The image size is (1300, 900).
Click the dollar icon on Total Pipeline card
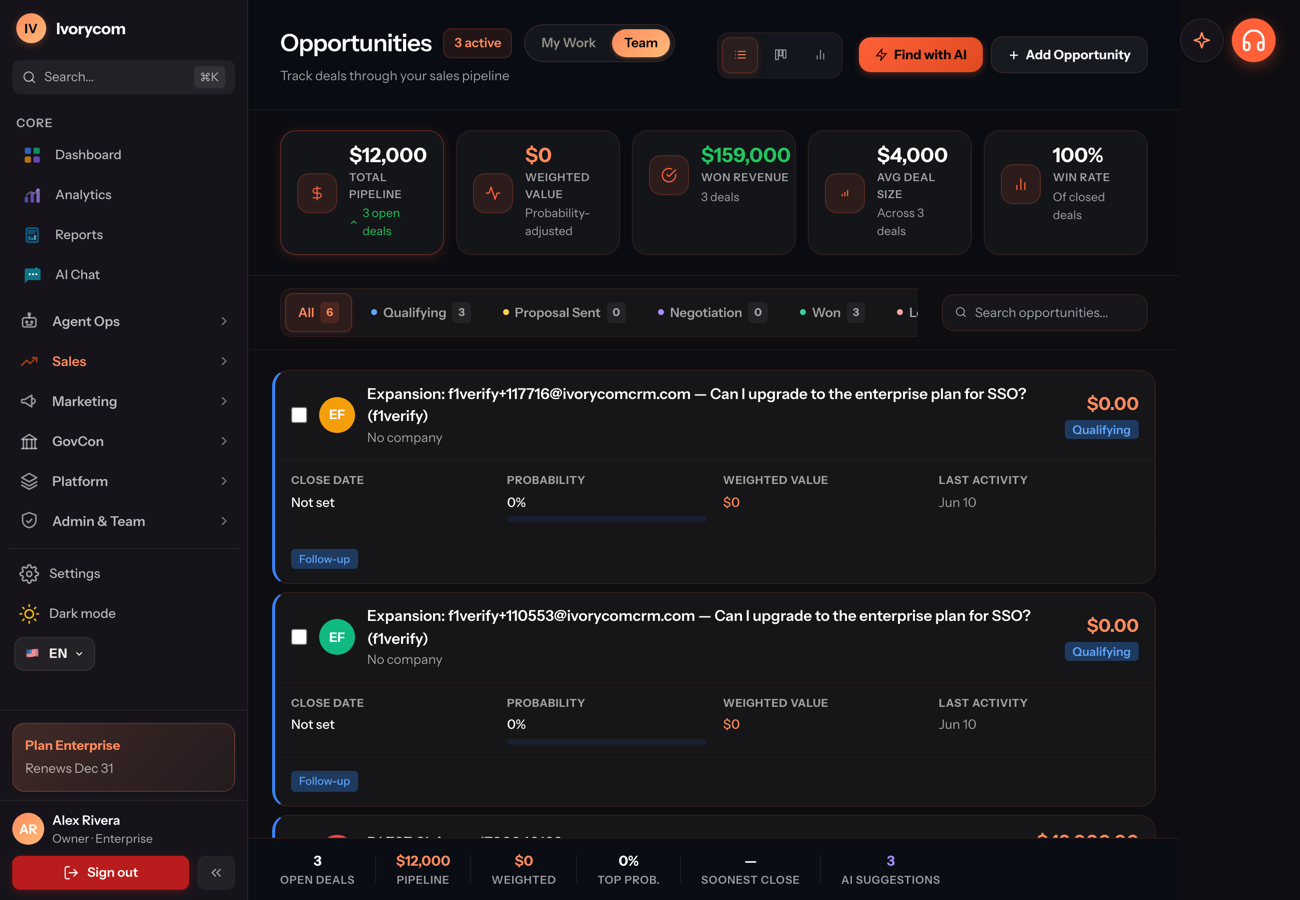(317, 193)
